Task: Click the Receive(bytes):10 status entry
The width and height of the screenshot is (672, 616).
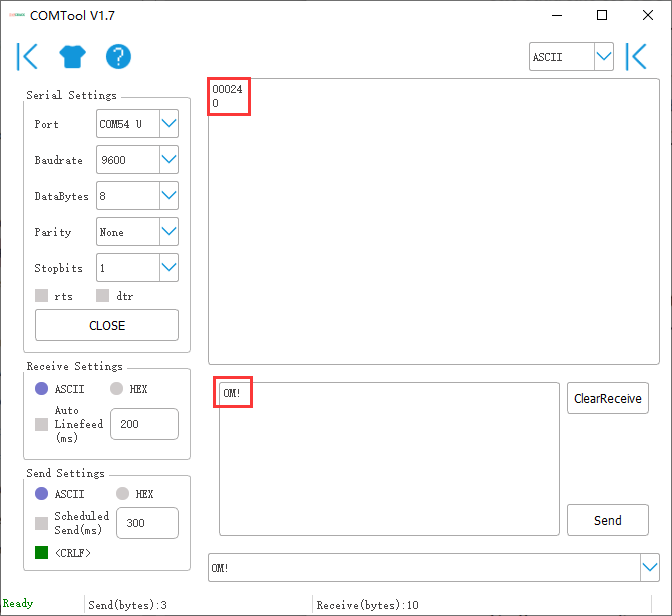Action: (367, 605)
